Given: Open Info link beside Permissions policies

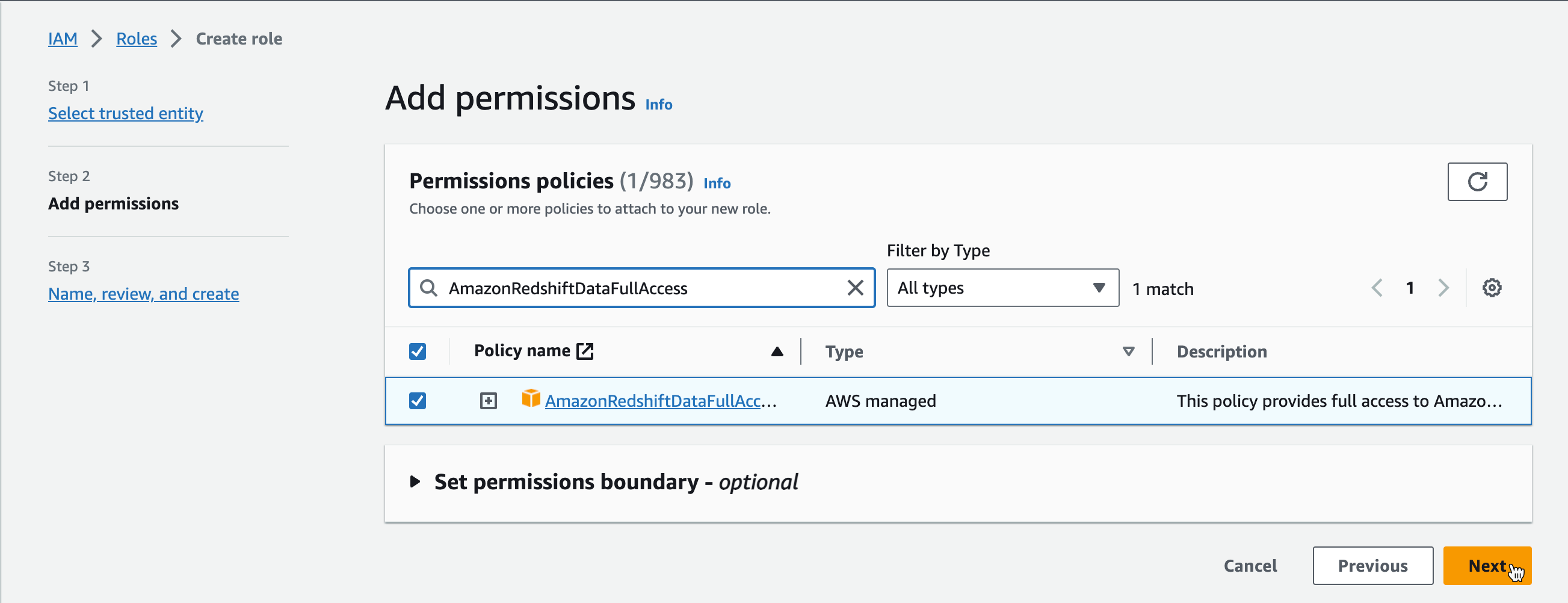Looking at the screenshot, I should (x=717, y=183).
